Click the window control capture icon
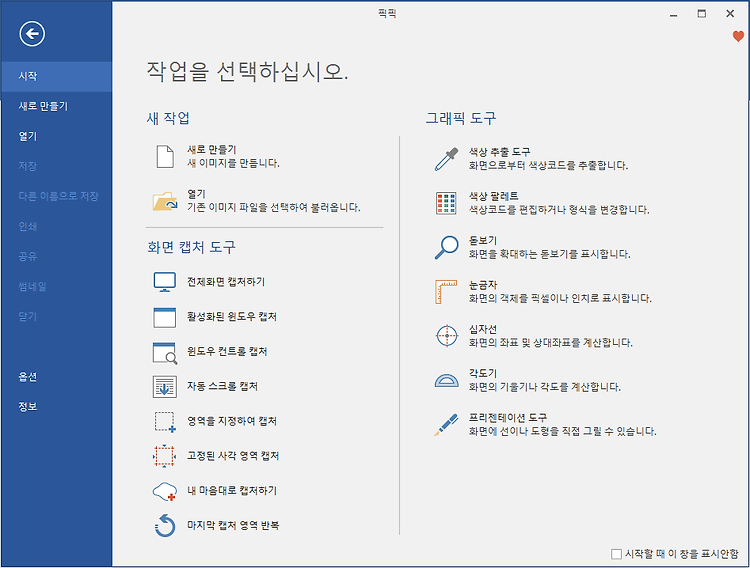This screenshot has height=568, width=750. pos(165,353)
